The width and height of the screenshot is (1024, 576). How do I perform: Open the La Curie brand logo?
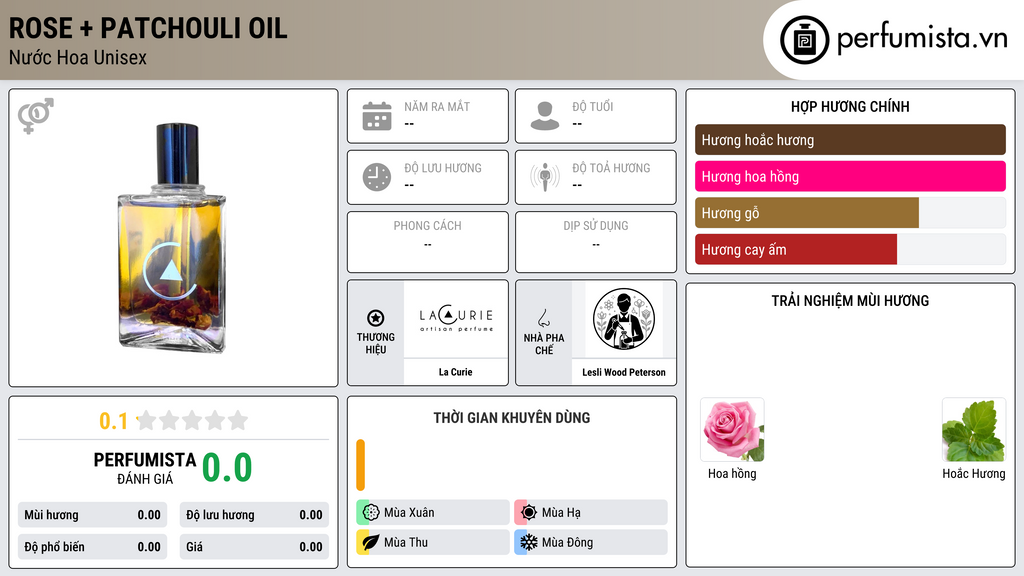[456, 319]
